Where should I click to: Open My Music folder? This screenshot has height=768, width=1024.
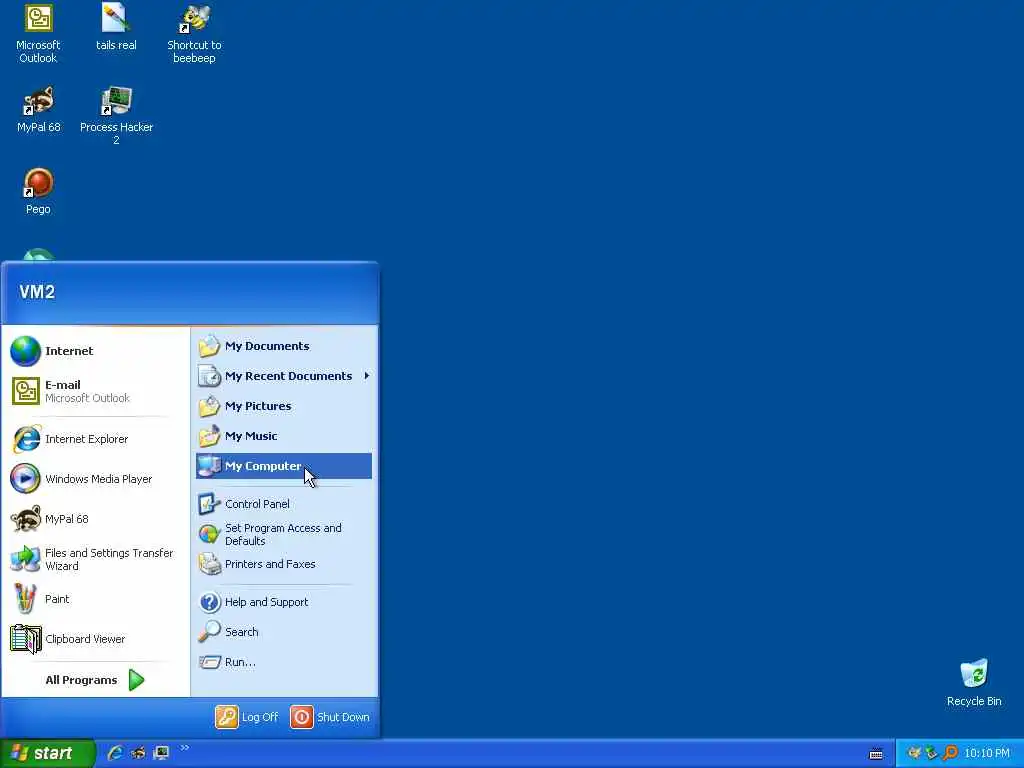[x=284, y=436]
